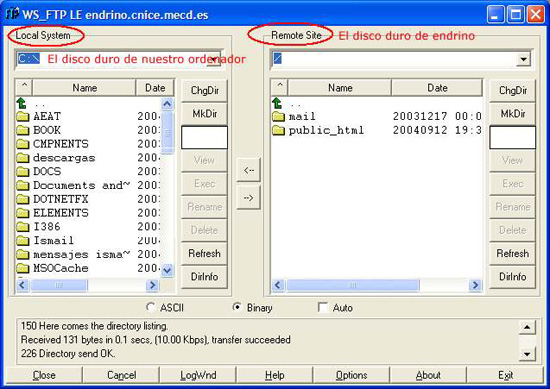Click the Exit button
This screenshot has height=389, width=550.
tap(505, 375)
